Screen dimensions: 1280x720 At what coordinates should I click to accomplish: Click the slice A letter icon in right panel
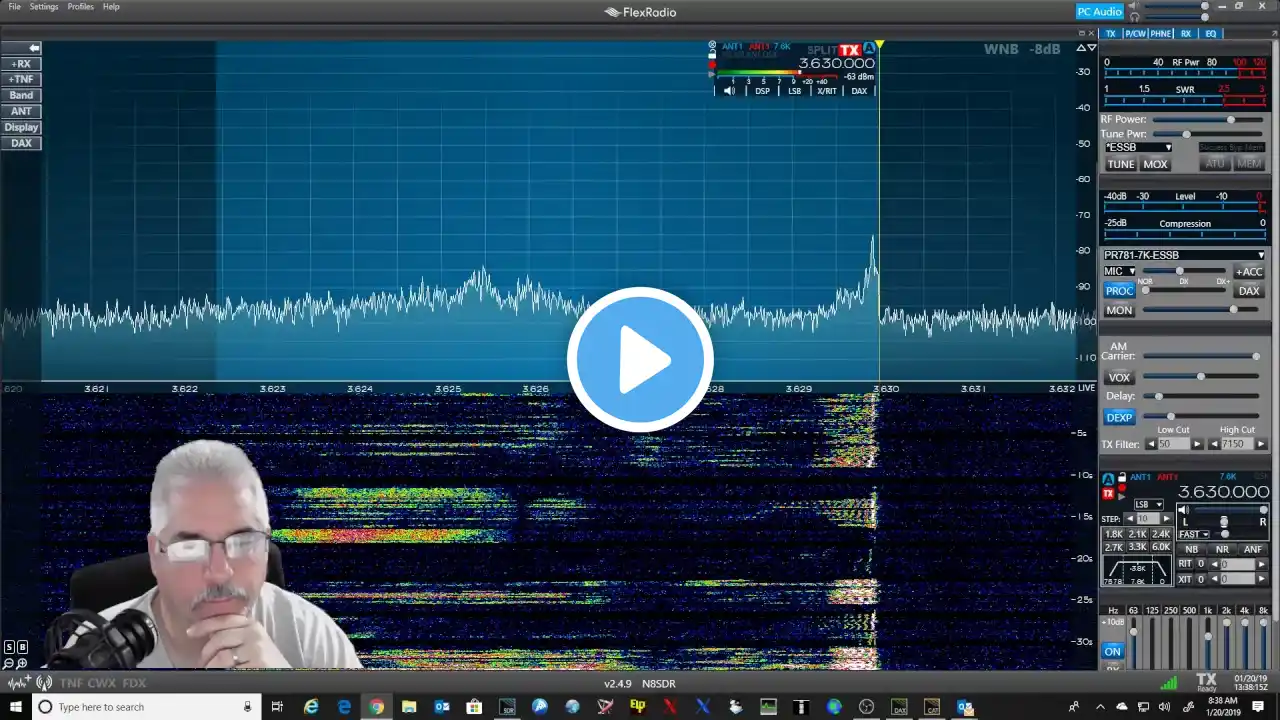point(1108,479)
